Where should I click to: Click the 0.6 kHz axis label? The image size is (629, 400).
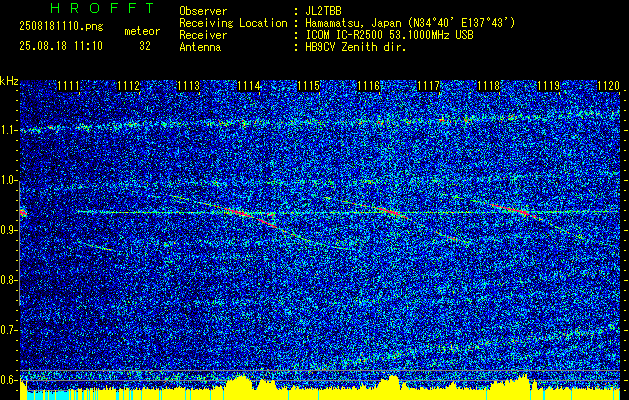[x=8, y=380]
